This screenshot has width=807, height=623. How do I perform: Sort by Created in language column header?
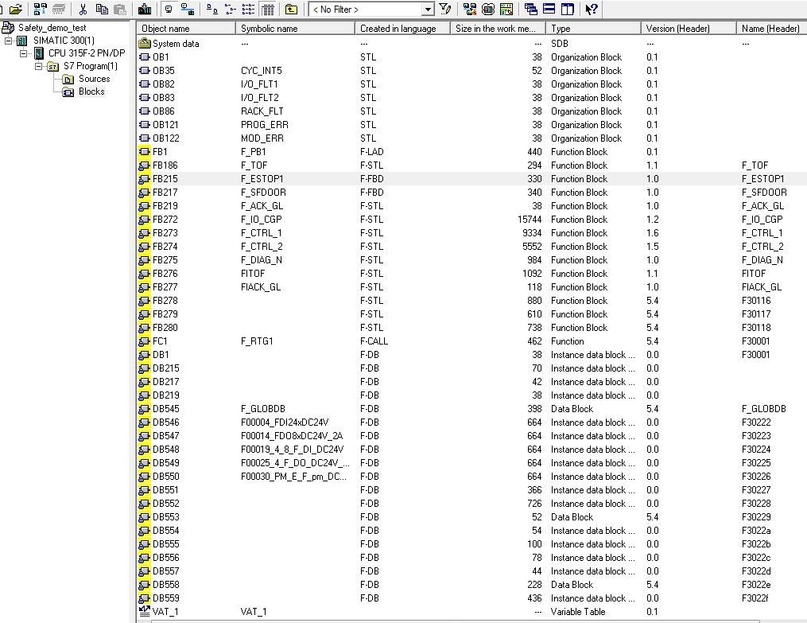pos(402,28)
